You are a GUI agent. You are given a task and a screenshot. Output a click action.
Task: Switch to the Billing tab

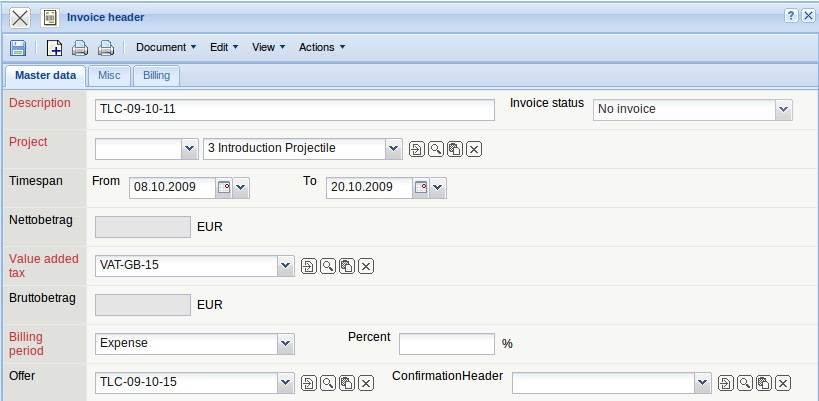[x=156, y=75]
